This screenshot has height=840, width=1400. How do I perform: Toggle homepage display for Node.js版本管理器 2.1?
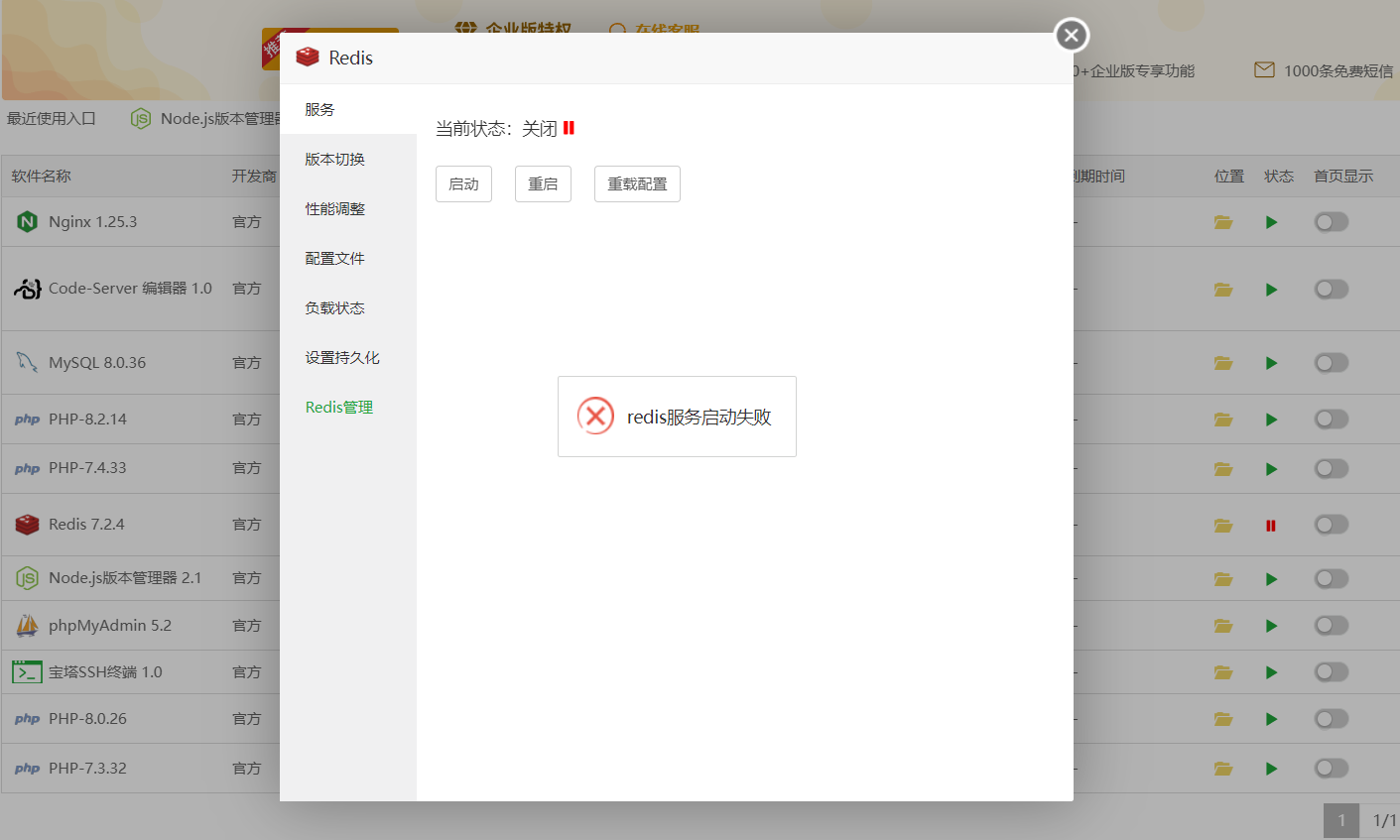point(1332,578)
